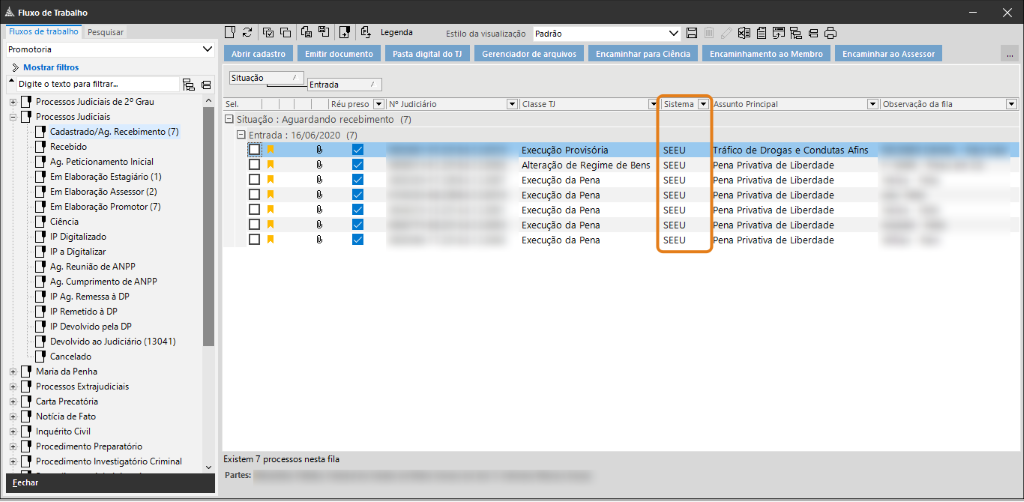1024x502 pixels.
Task: Click the hierarchy tree icon in top toolbar
Action: click(796, 33)
